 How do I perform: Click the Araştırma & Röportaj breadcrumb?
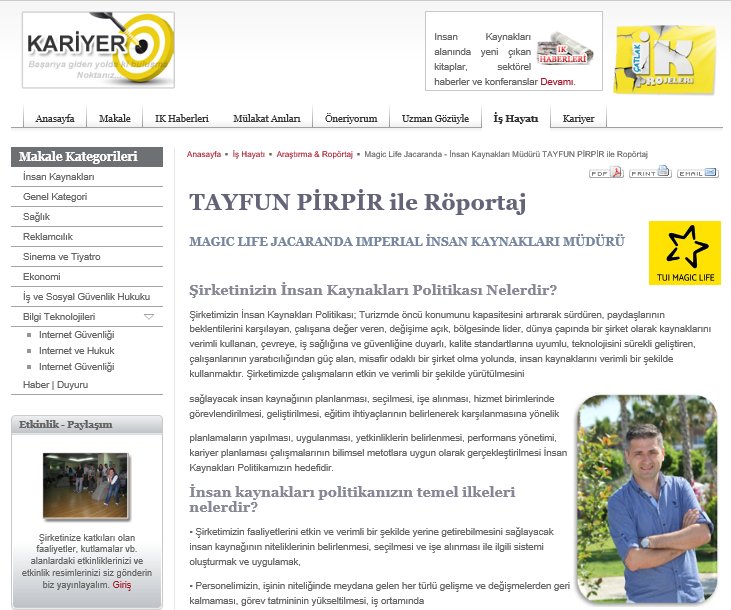click(315, 154)
